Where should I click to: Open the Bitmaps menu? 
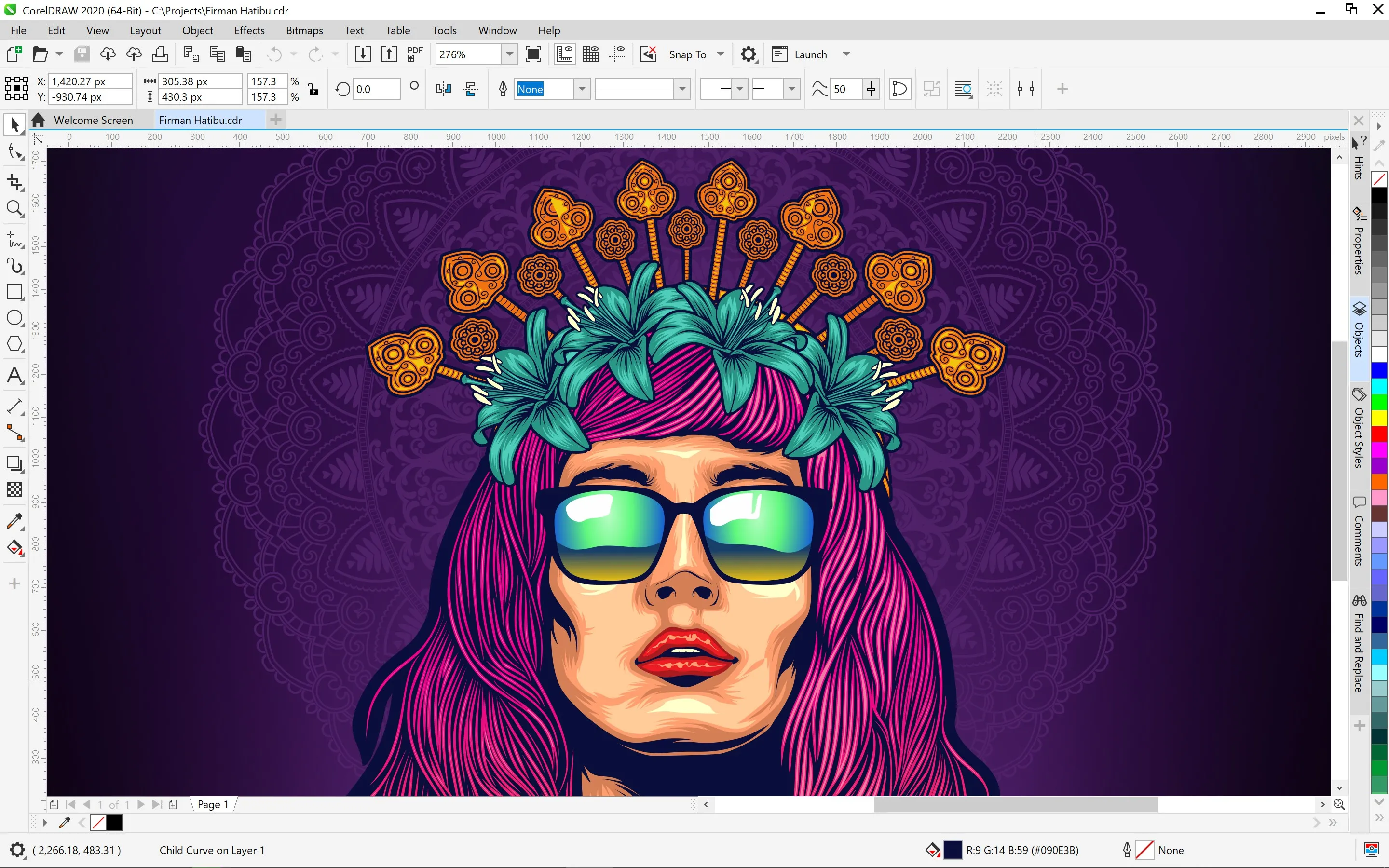point(303,30)
